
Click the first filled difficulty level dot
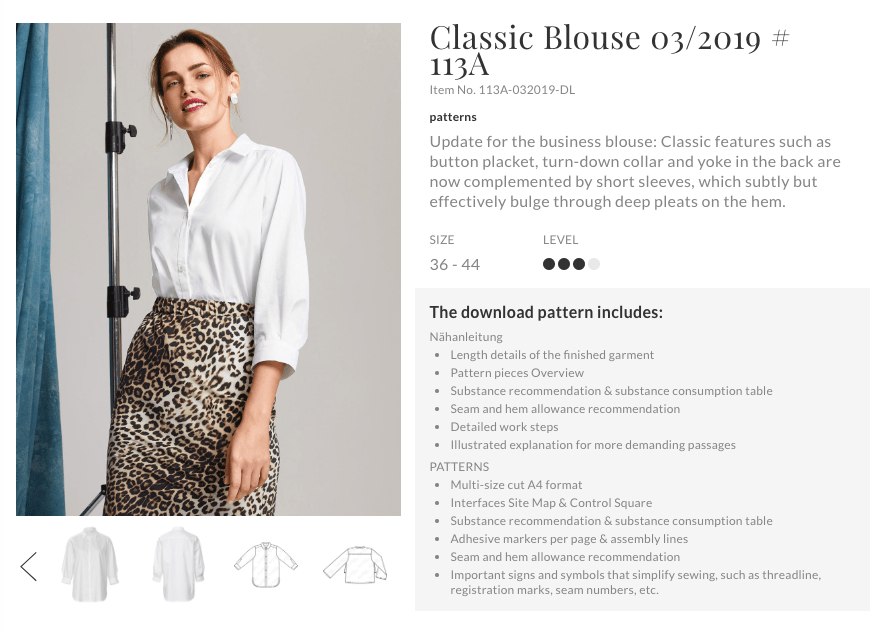(x=549, y=265)
